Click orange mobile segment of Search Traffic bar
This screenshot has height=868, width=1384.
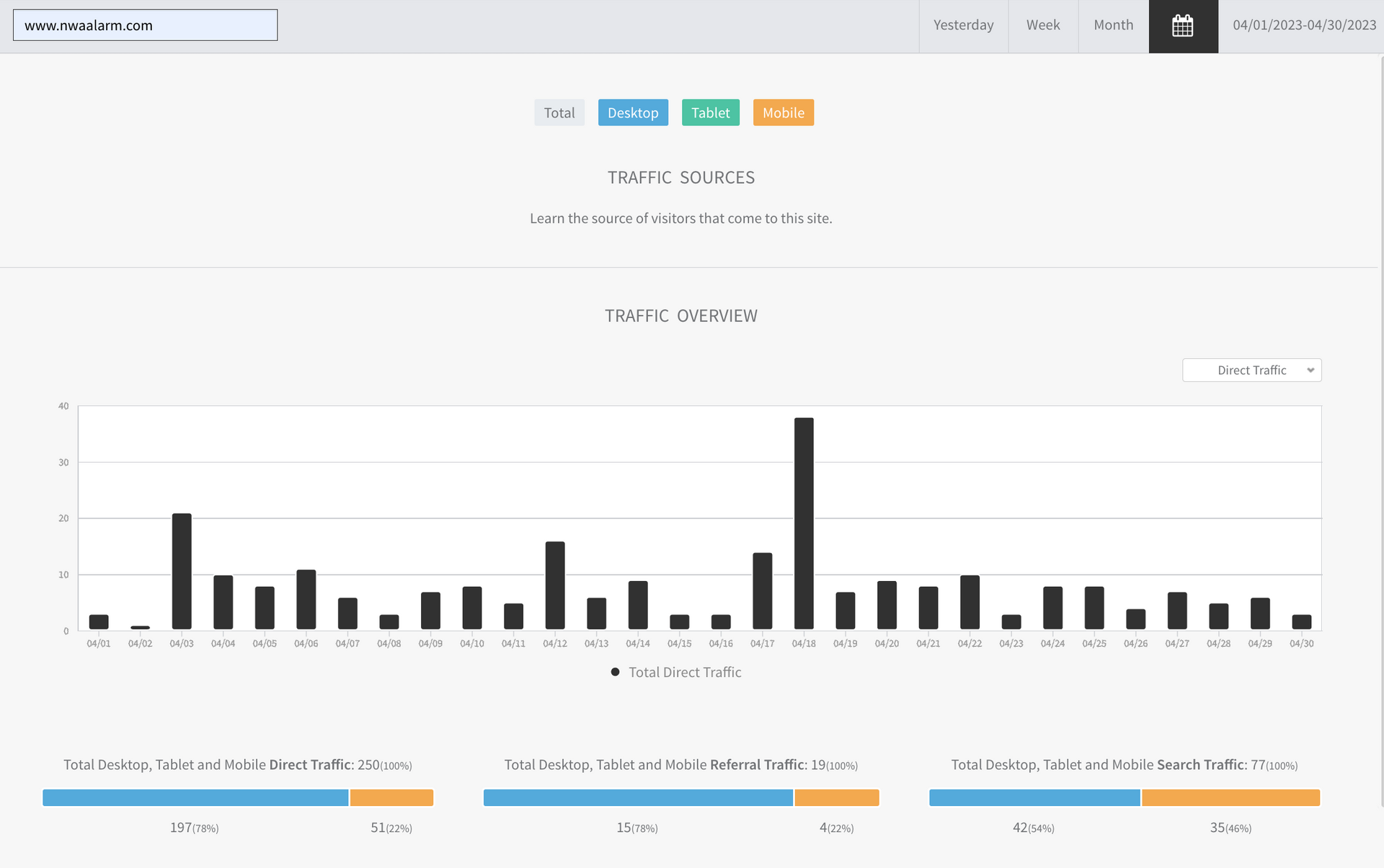coord(1230,797)
